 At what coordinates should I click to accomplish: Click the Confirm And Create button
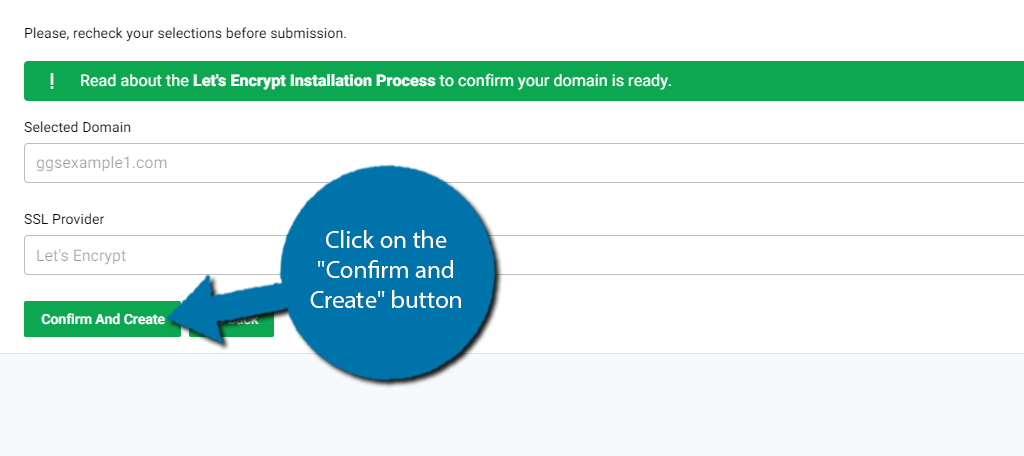(x=103, y=319)
